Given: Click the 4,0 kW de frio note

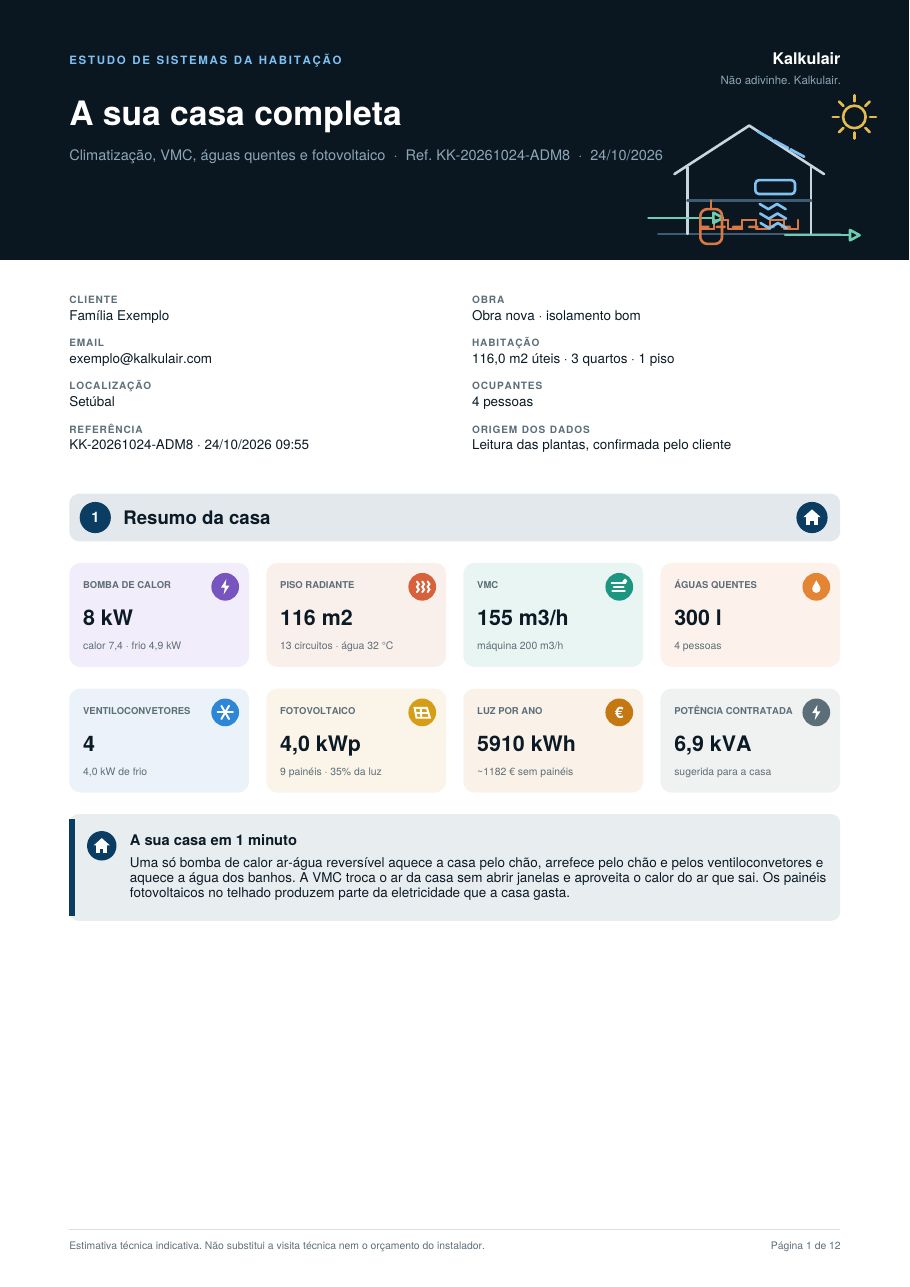Looking at the screenshot, I should 115,771.
